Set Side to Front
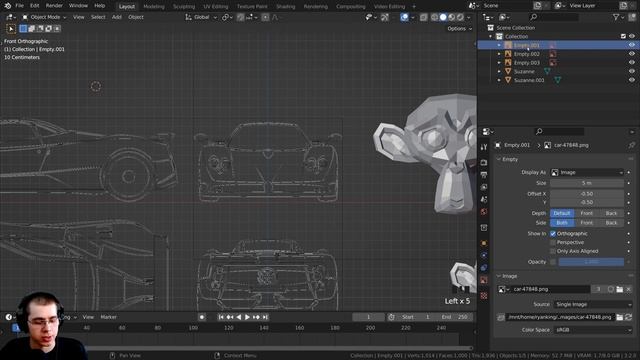This screenshot has width=640, height=360. coord(587,223)
